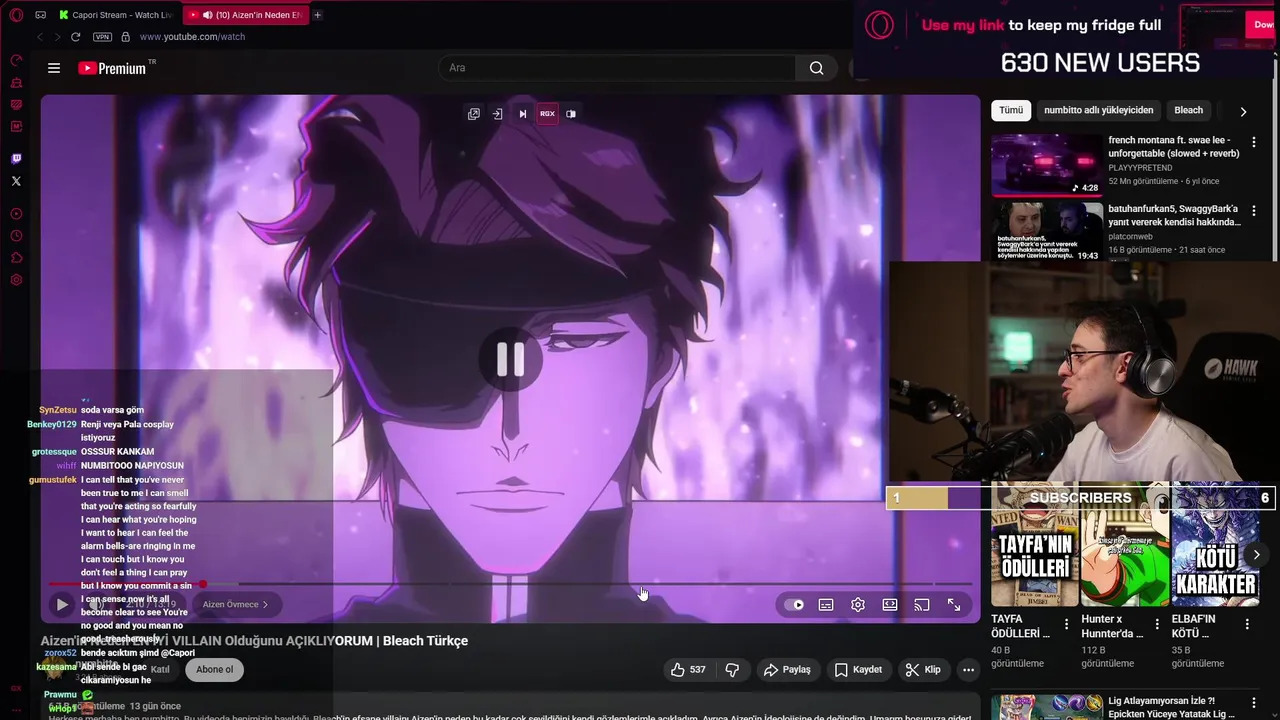This screenshot has width=1280, height=720.
Task: Show next shorts with right chevron
Action: (1256, 555)
